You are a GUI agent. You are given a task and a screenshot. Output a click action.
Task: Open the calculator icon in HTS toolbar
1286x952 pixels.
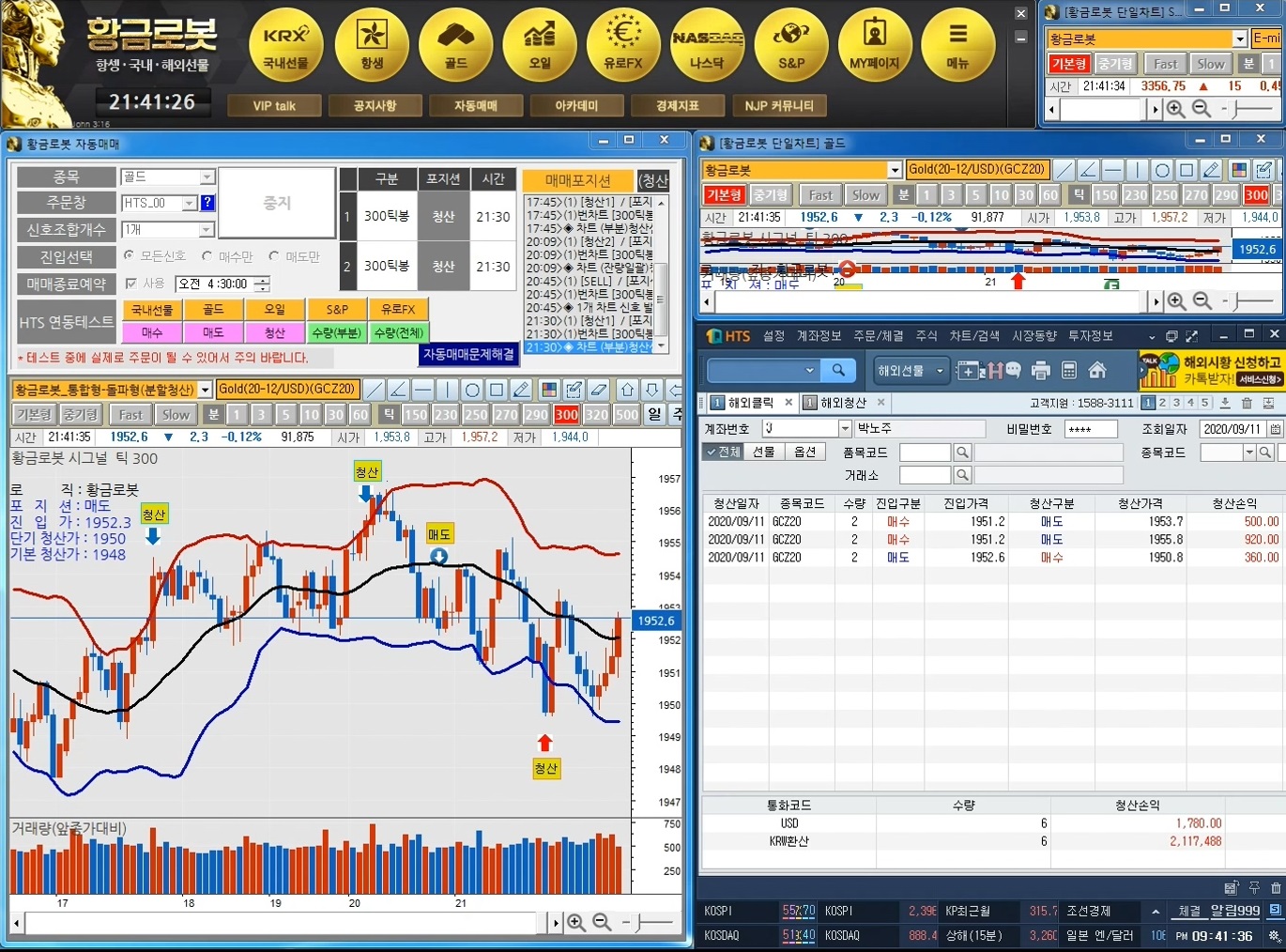pos(1068,371)
